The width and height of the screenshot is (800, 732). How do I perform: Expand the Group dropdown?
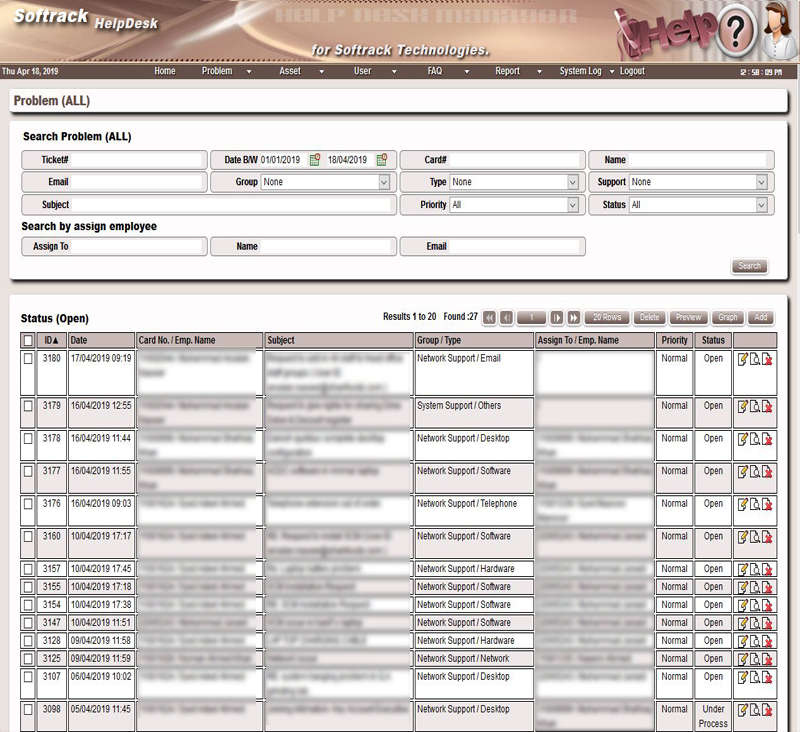[384, 182]
